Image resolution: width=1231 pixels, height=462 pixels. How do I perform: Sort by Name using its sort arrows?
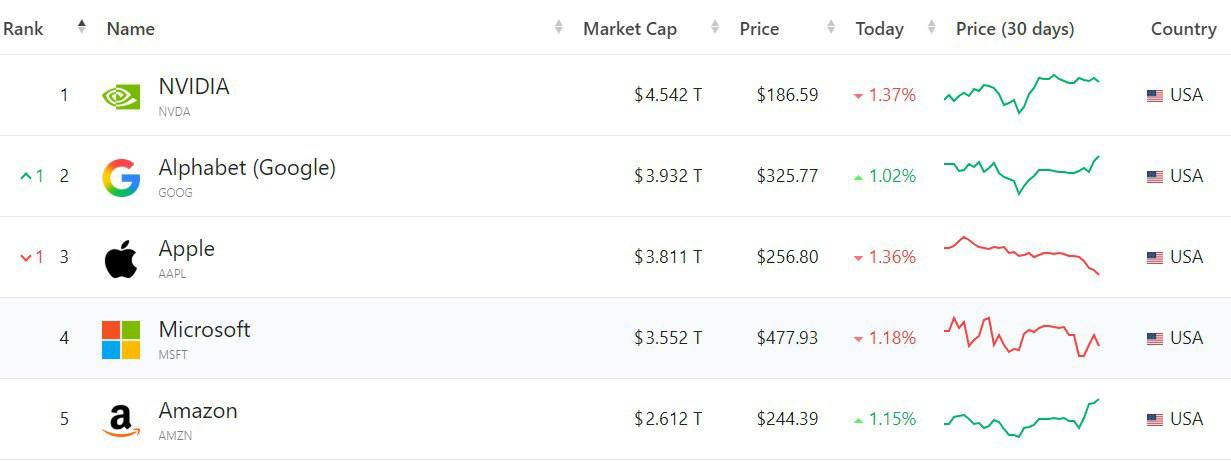coord(559,28)
